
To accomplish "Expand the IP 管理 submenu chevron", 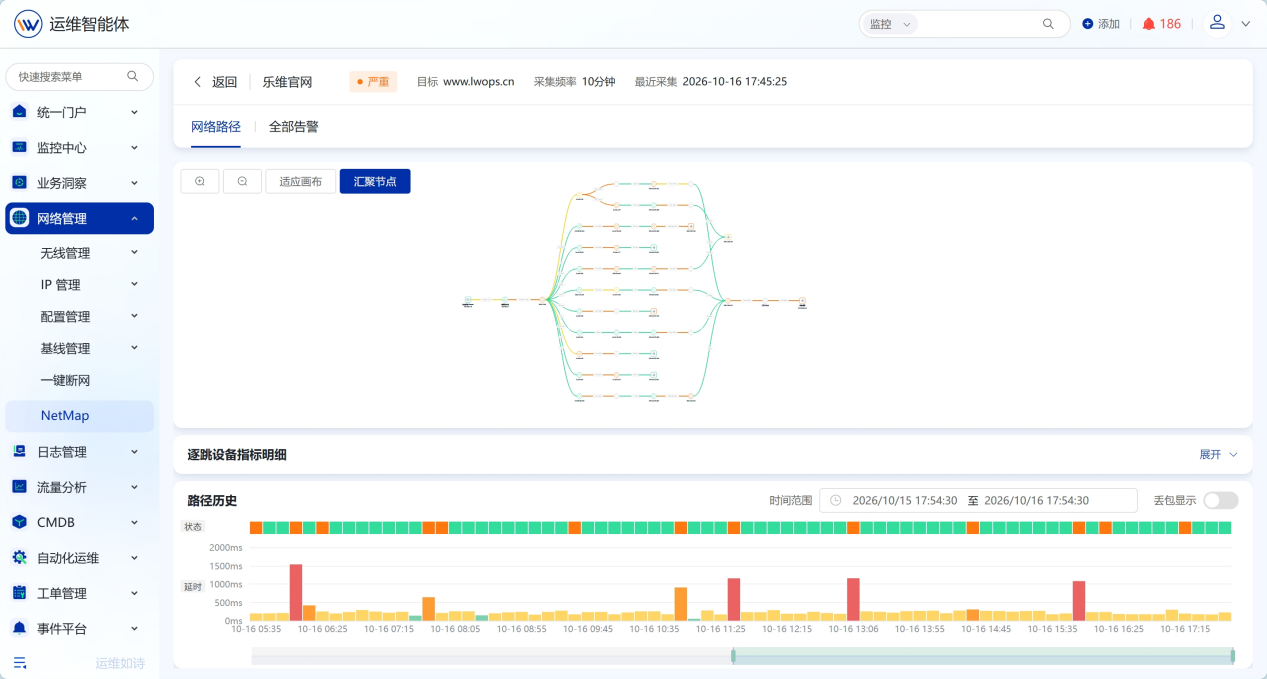I will (134, 285).
